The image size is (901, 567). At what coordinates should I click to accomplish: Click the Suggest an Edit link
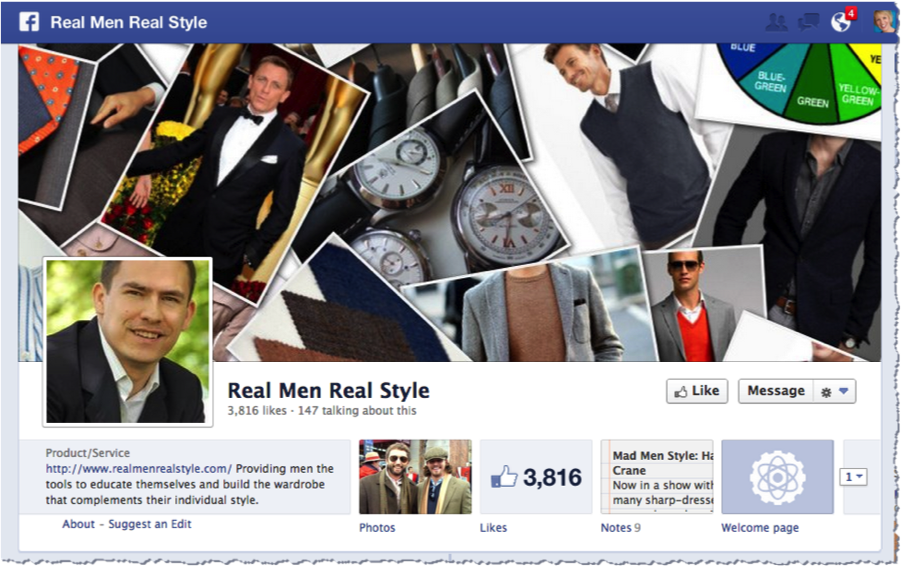(x=150, y=524)
